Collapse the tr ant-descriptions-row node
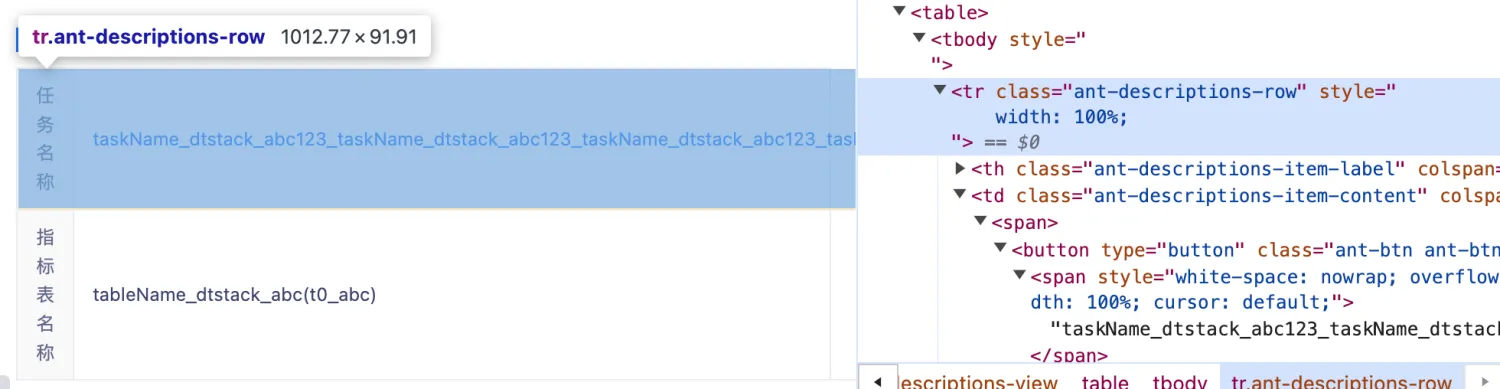The image size is (1500, 389). (x=939, y=91)
